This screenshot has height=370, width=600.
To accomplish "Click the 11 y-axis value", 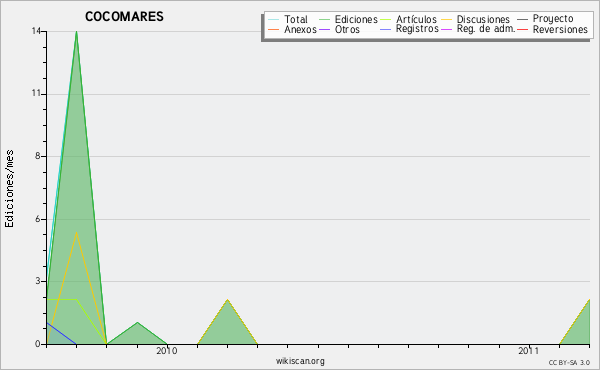I will 36,94.
